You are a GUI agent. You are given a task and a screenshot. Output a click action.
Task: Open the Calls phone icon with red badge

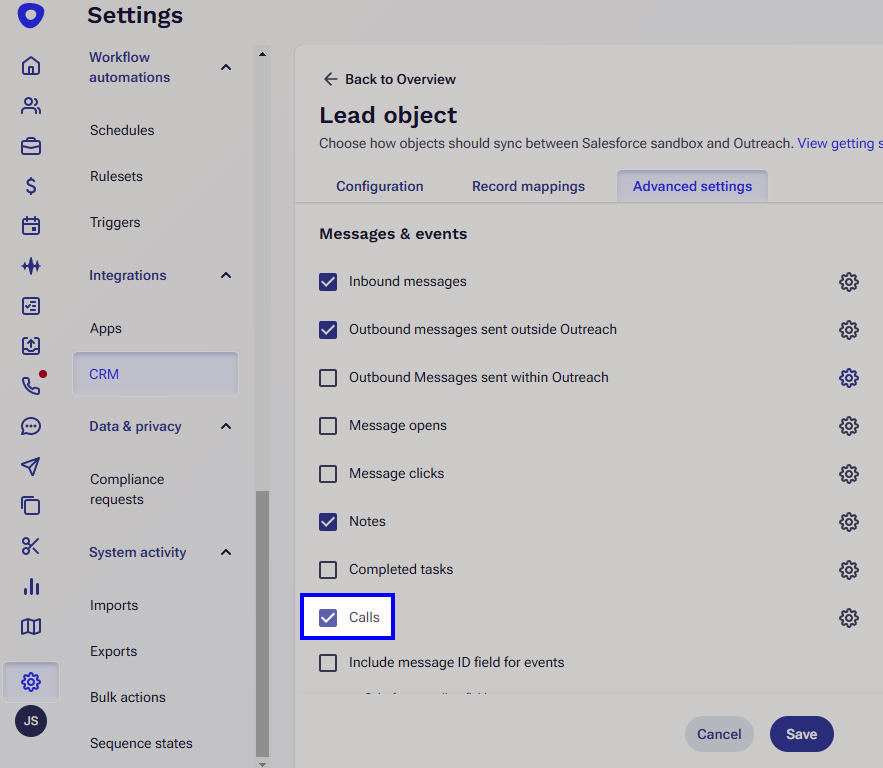(x=31, y=385)
